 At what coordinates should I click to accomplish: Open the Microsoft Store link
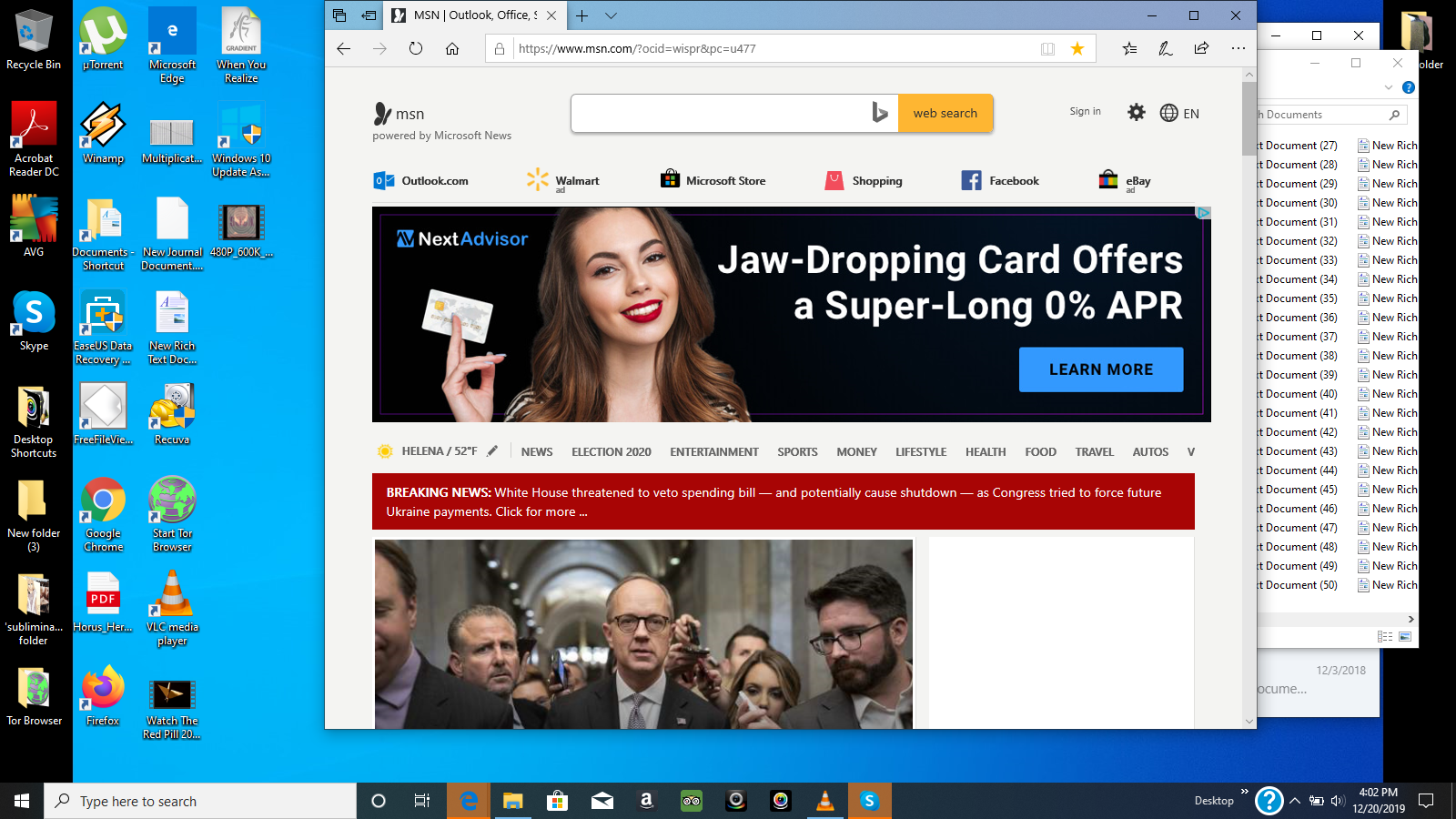click(x=713, y=180)
